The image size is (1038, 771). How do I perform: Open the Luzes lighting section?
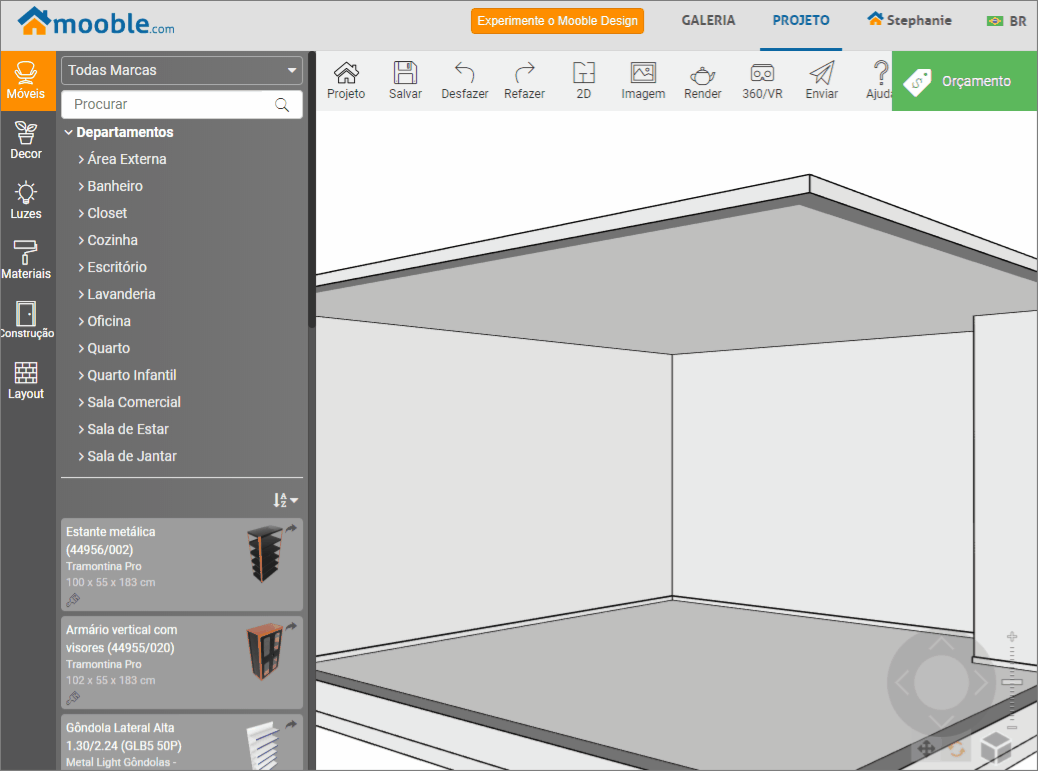click(26, 200)
